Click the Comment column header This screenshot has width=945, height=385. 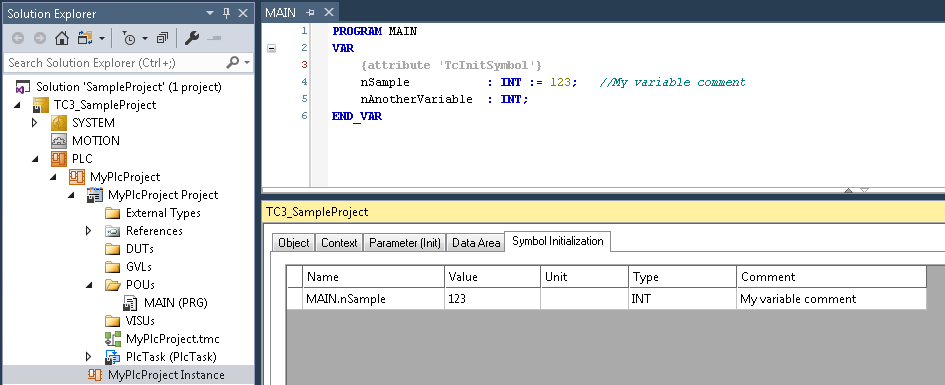[x=831, y=277]
